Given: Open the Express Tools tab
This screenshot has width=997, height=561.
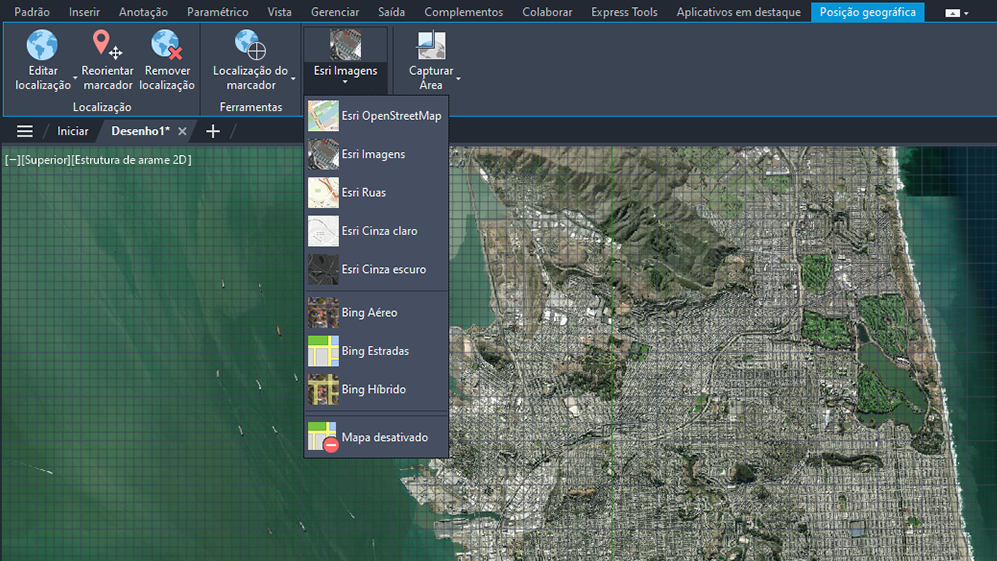Looking at the screenshot, I should click(624, 12).
